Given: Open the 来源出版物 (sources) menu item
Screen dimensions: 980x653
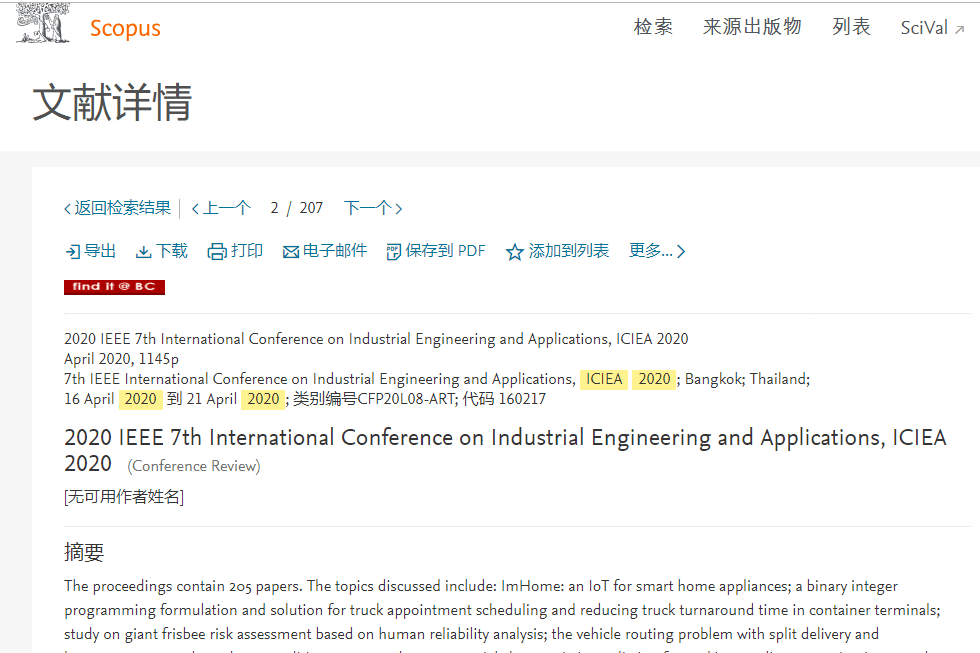Looking at the screenshot, I should coord(752,27).
